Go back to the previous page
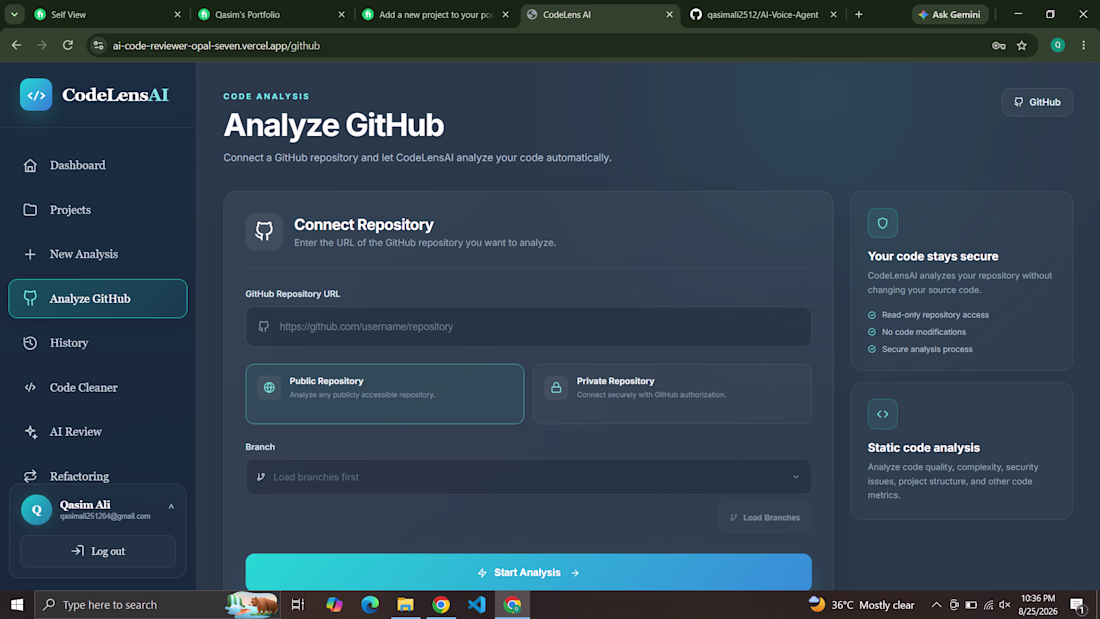 (x=16, y=46)
